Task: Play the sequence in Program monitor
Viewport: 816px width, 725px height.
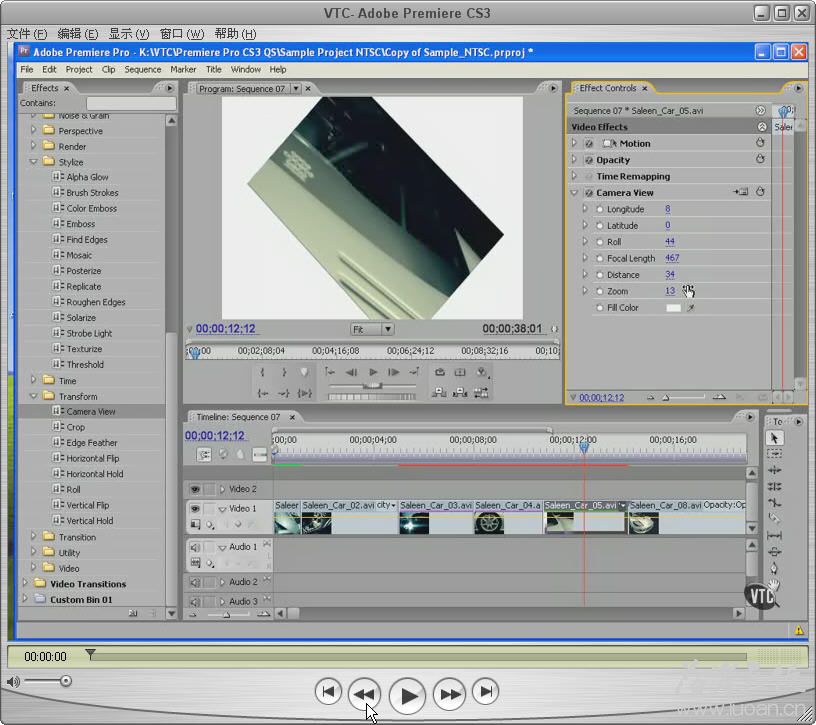Action: 373,372
